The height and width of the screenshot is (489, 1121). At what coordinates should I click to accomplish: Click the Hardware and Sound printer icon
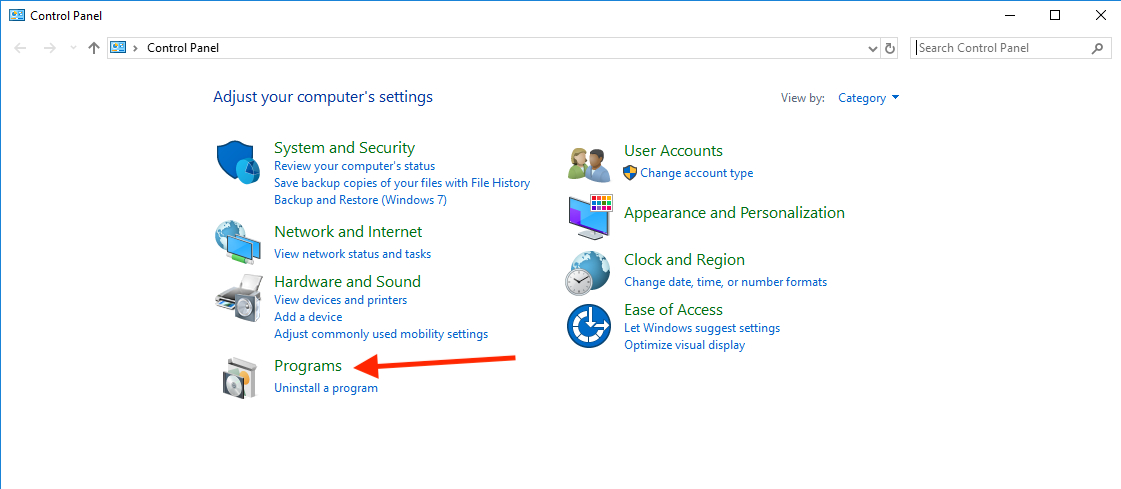(x=237, y=296)
